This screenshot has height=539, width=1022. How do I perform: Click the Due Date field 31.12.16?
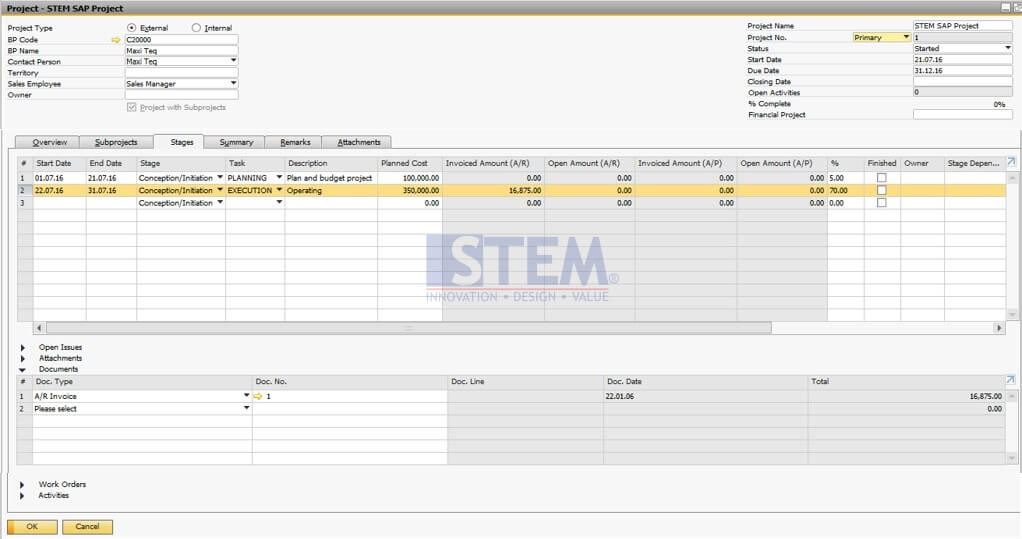(963, 70)
